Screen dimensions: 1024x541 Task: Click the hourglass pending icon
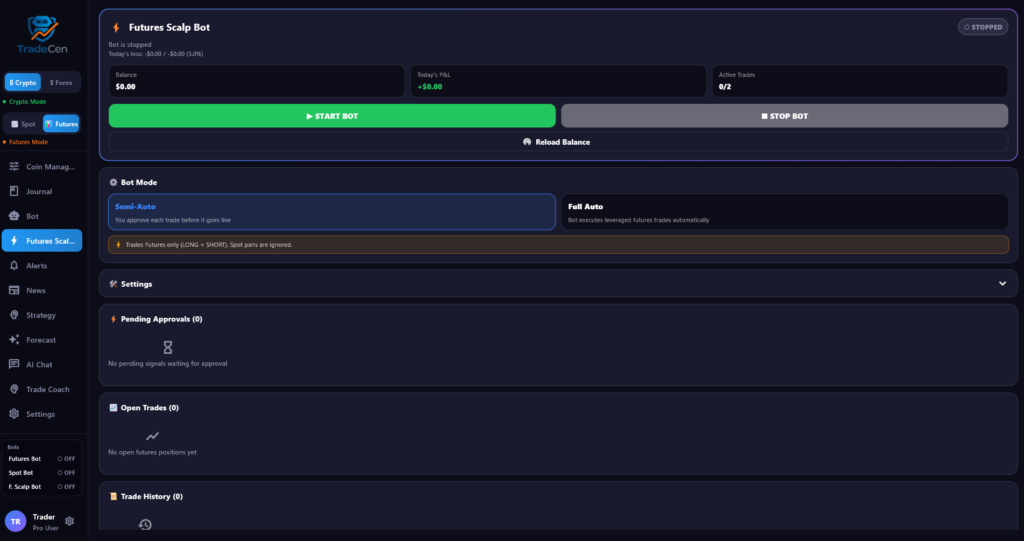pyautogui.click(x=168, y=347)
